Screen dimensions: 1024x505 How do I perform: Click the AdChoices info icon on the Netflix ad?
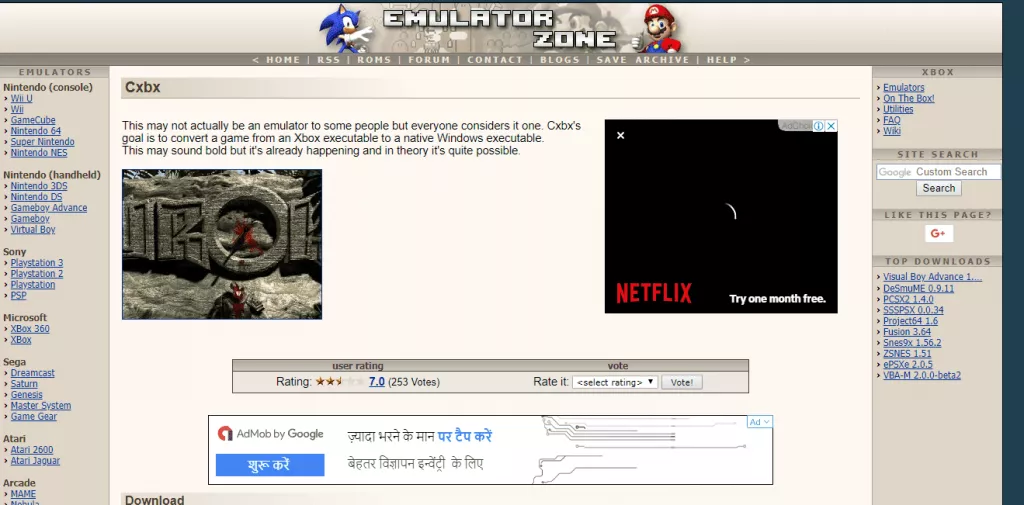pos(818,126)
